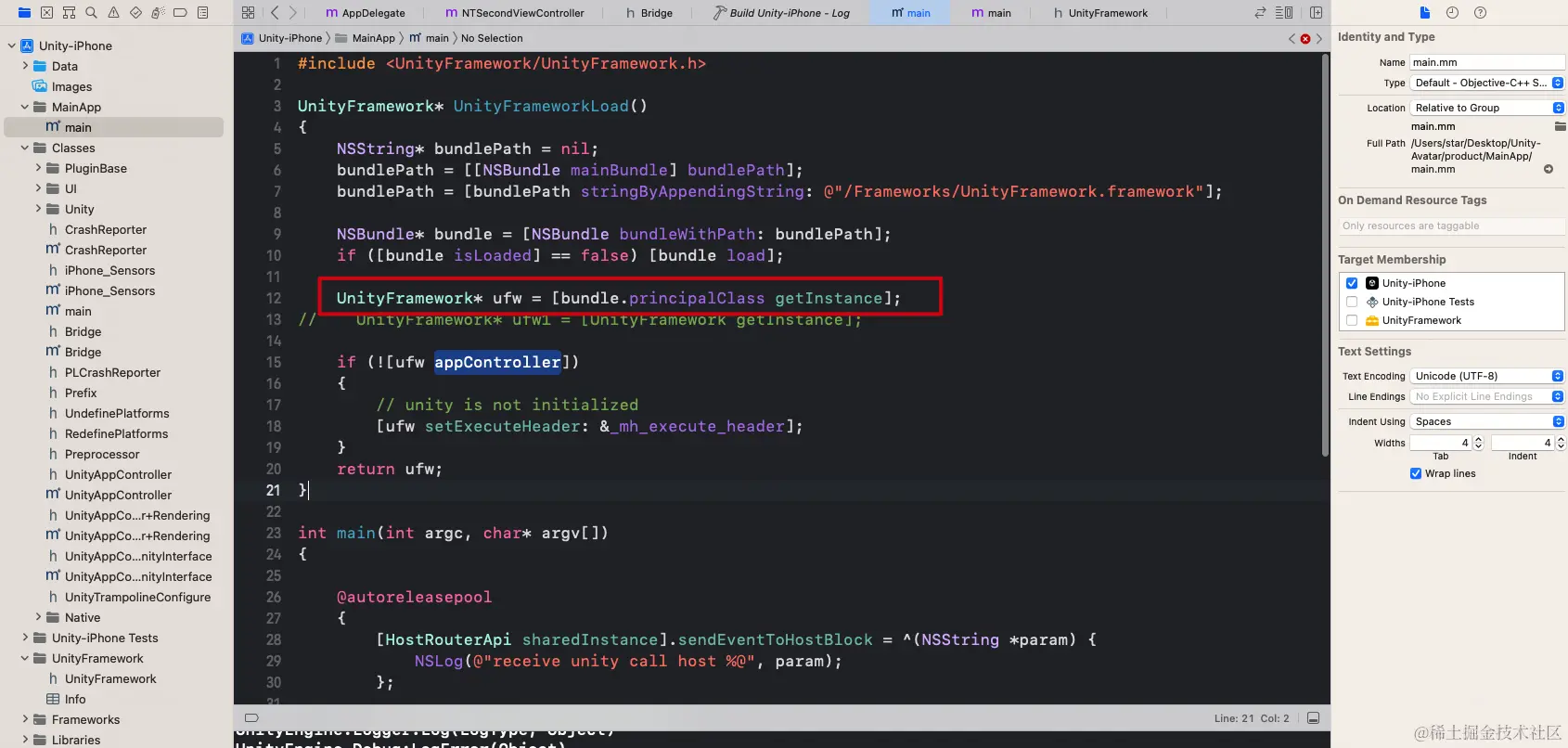Expand the Frameworks group
The image size is (1568, 748).
[25, 719]
